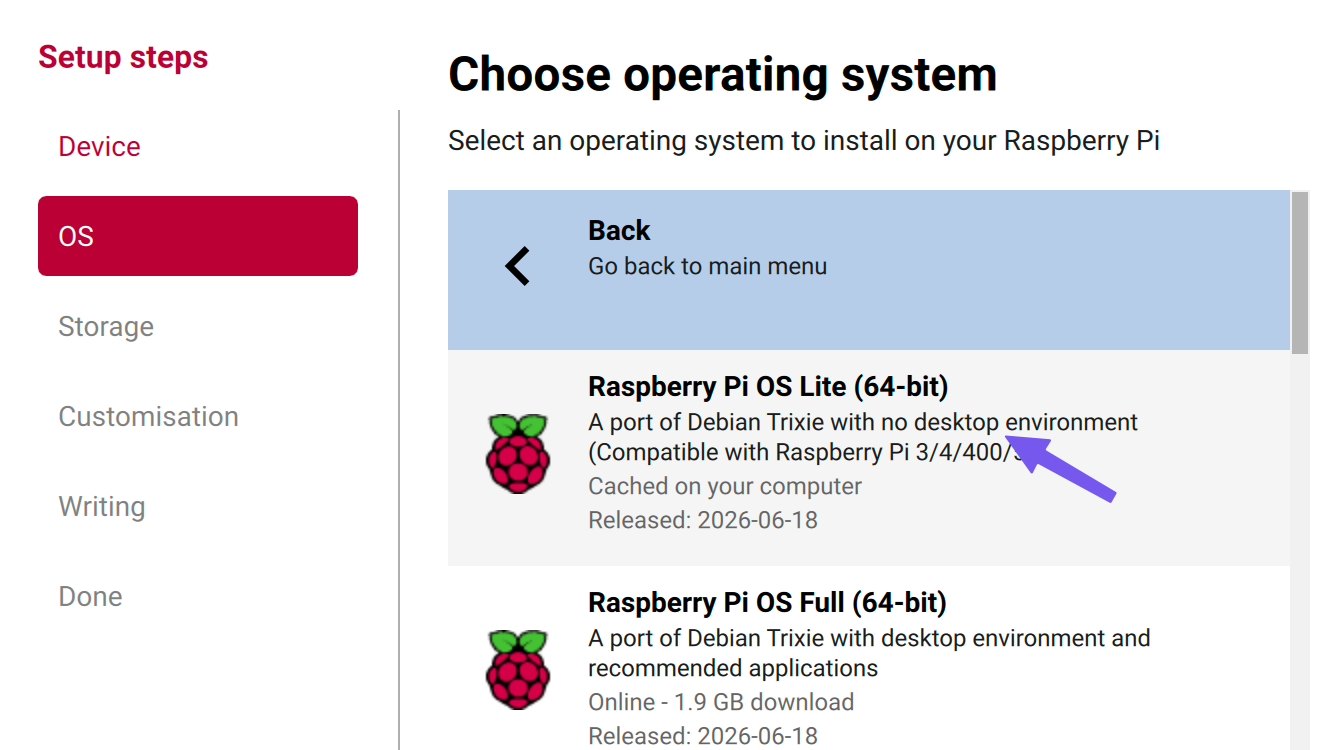The height and width of the screenshot is (750, 1342).
Task: Click the release date under OS Lite
Action: 703,520
